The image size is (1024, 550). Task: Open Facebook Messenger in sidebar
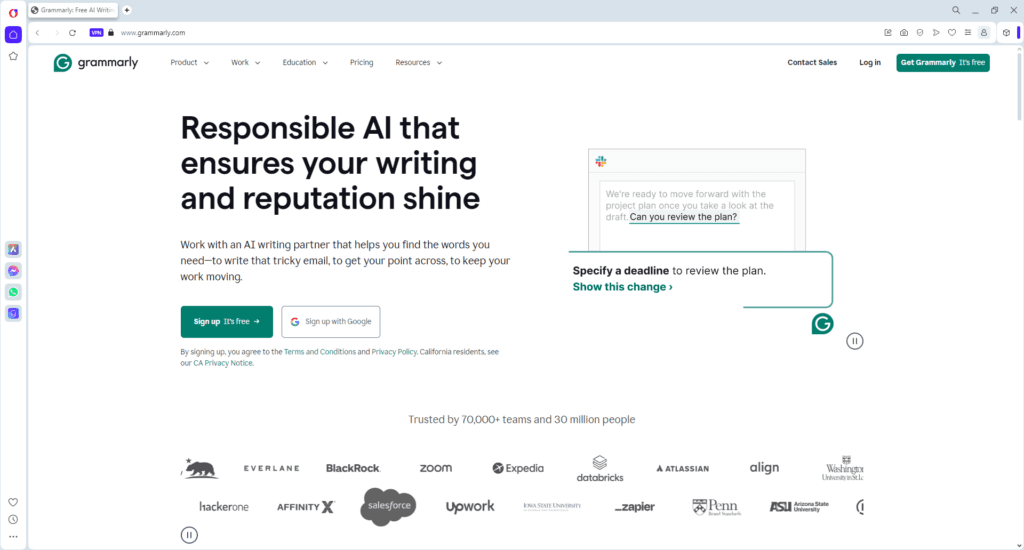click(13, 271)
